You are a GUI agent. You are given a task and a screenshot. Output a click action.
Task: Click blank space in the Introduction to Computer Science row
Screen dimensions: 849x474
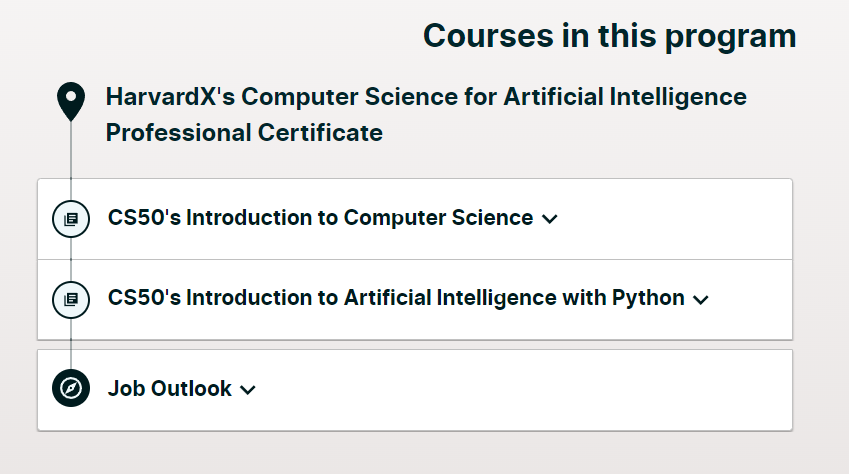click(x=670, y=219)
